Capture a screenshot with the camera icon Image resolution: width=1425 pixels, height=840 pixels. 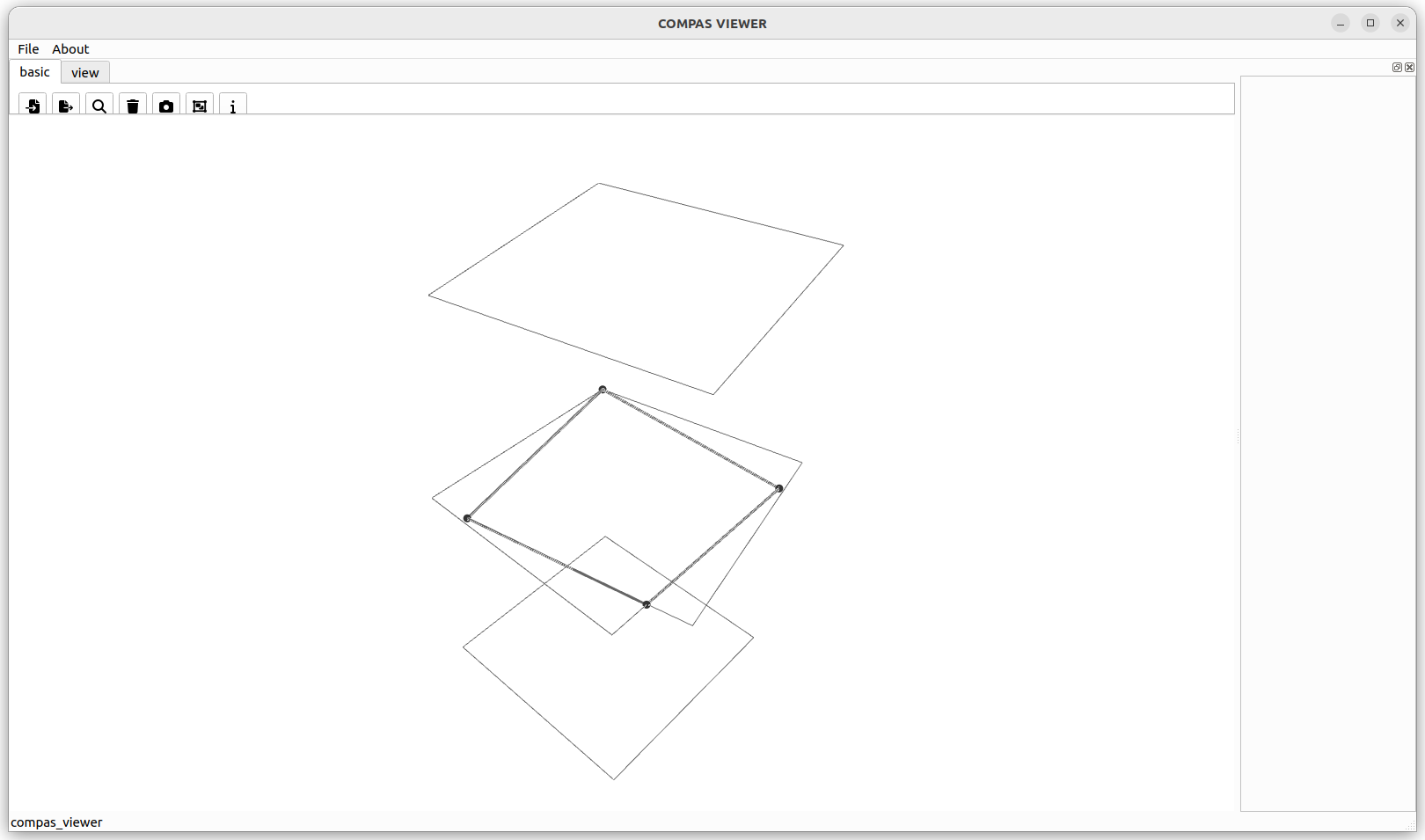tap(166, 106)
